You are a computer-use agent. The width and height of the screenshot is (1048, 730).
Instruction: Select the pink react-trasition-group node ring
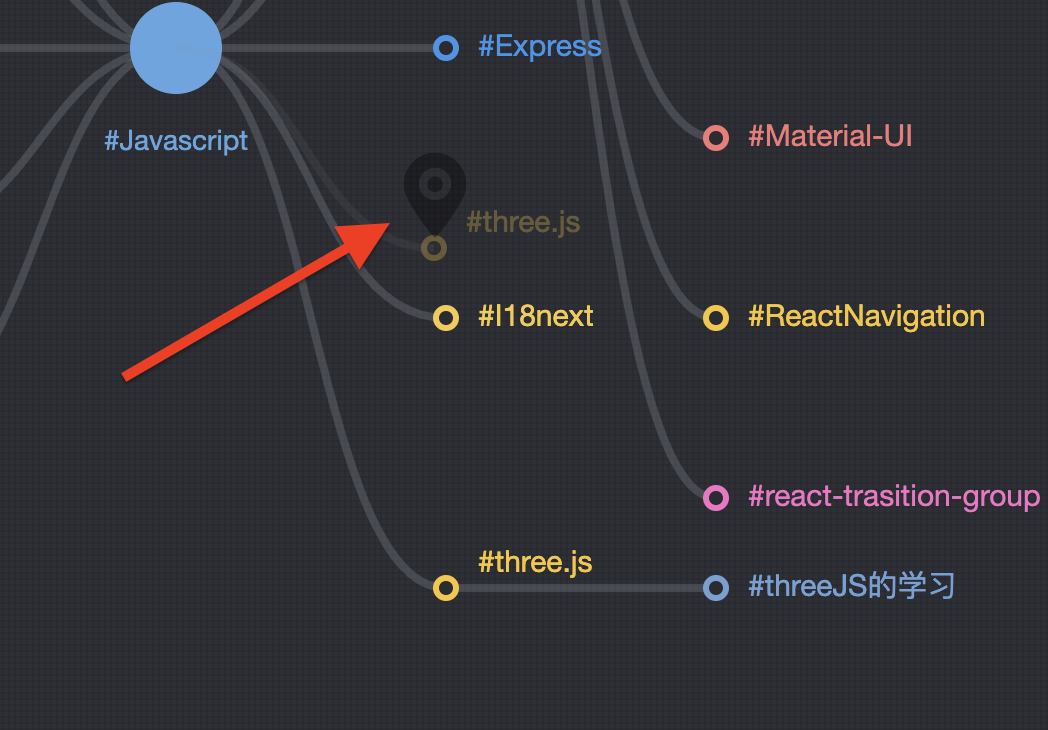click(x=716, y=497)
